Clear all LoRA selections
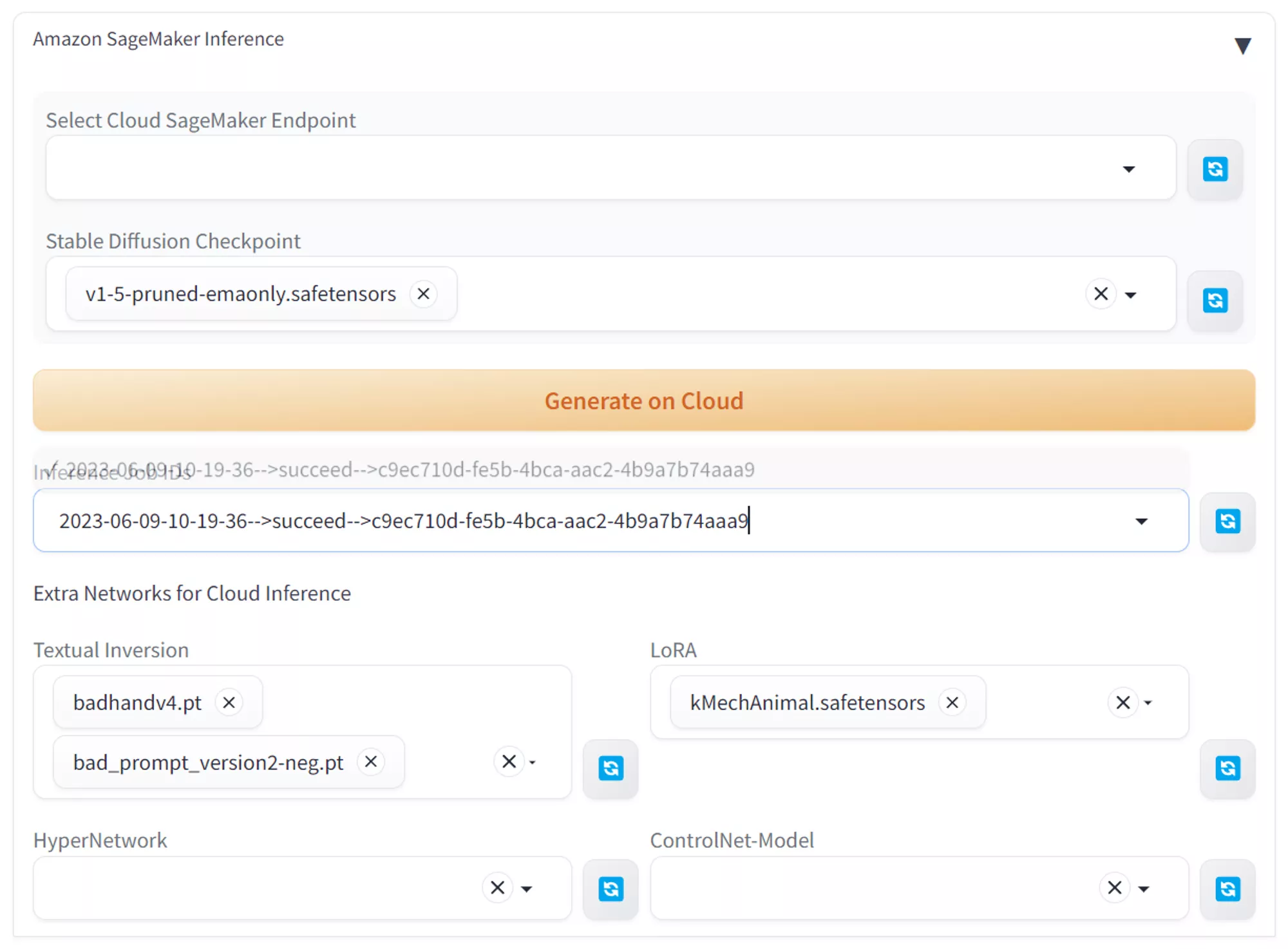 coord(1122,702)
